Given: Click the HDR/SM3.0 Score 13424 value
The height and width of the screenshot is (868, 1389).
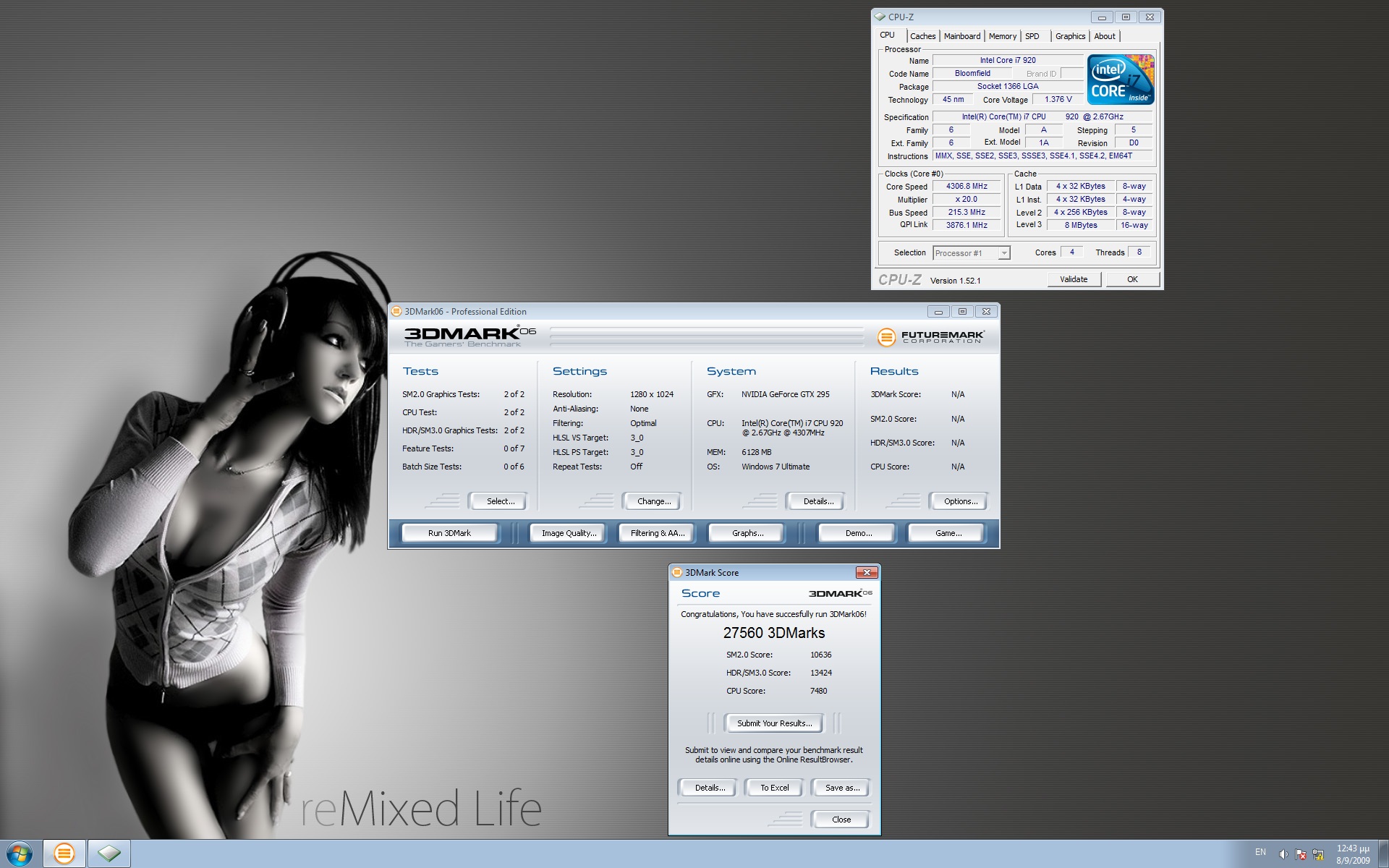Looking at the screenshot, I should (820, 673).
